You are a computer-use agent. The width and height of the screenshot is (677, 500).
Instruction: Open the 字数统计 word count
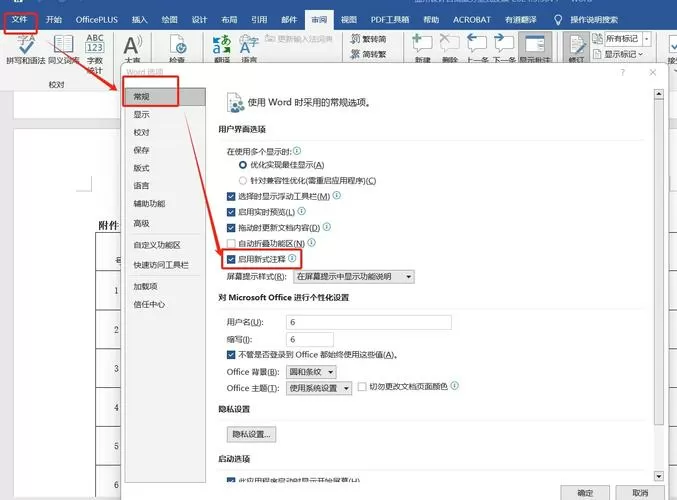[x=95, y=53]
